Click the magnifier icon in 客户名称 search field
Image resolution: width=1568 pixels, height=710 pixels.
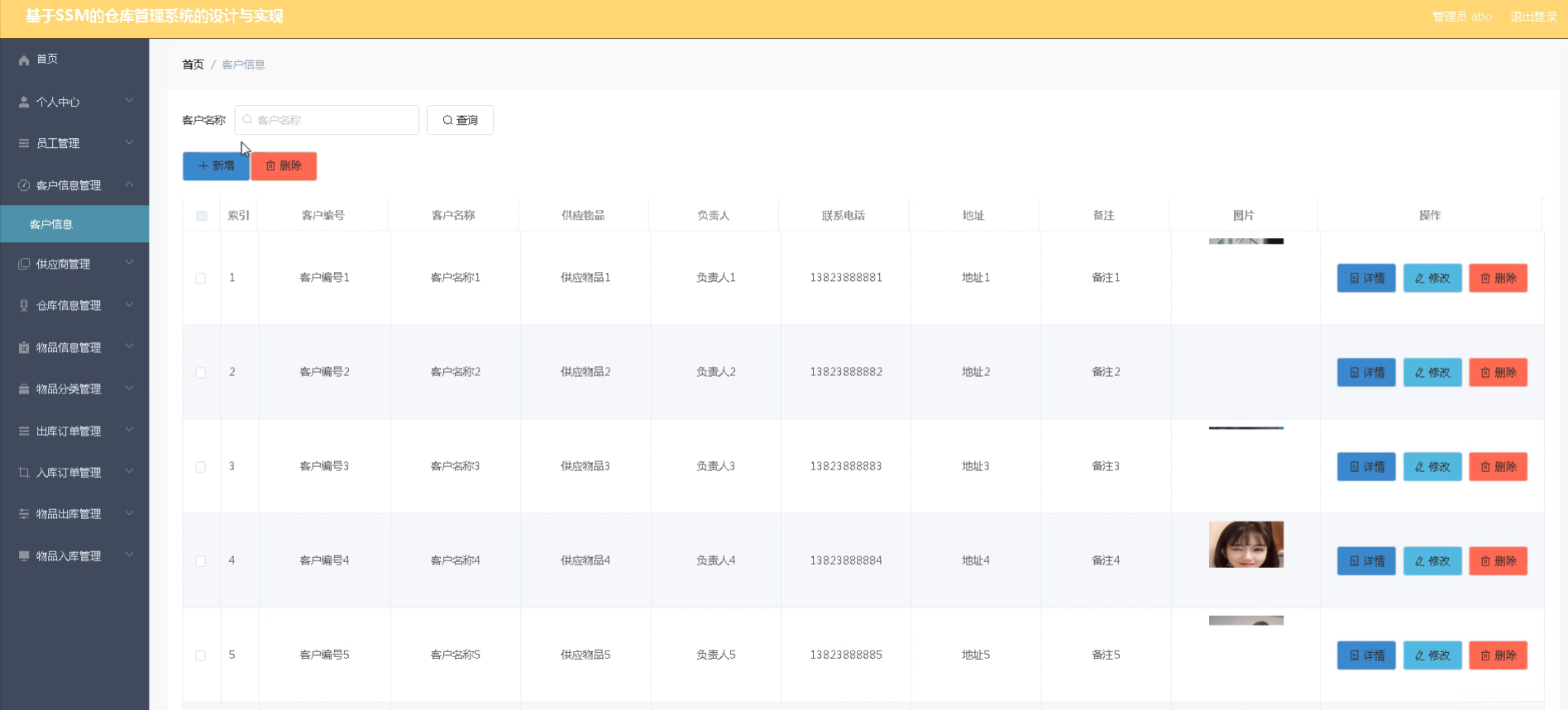[247, 120]
